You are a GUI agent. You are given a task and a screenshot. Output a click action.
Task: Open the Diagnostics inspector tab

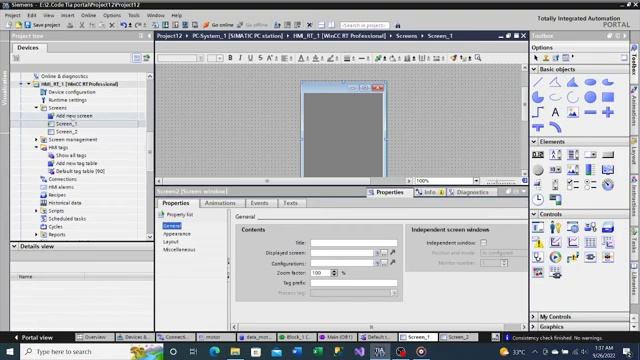click(472, 192)
